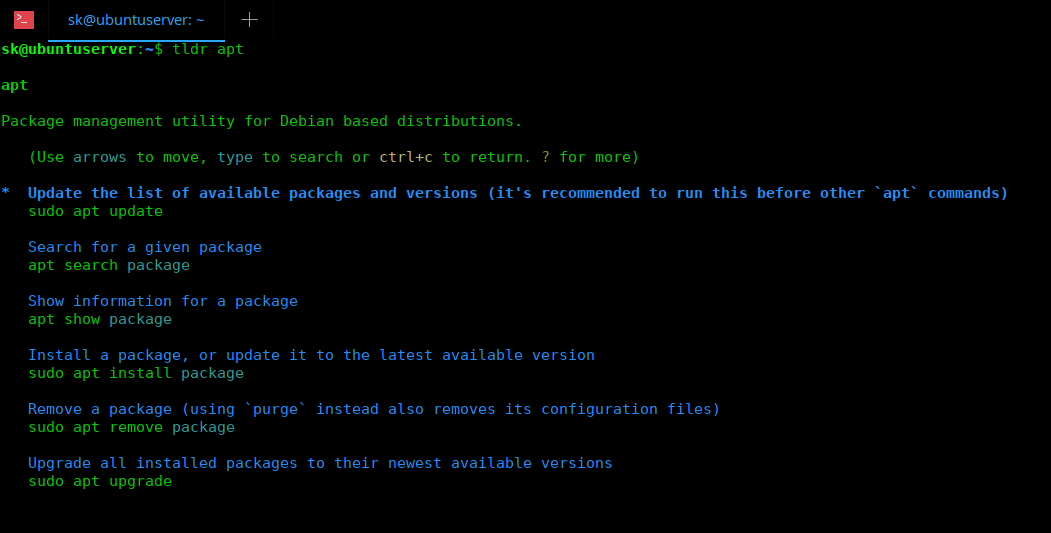Click the asterisk selection marker
Viewport: 1051px width, 533px height.
tap(6, 194)
